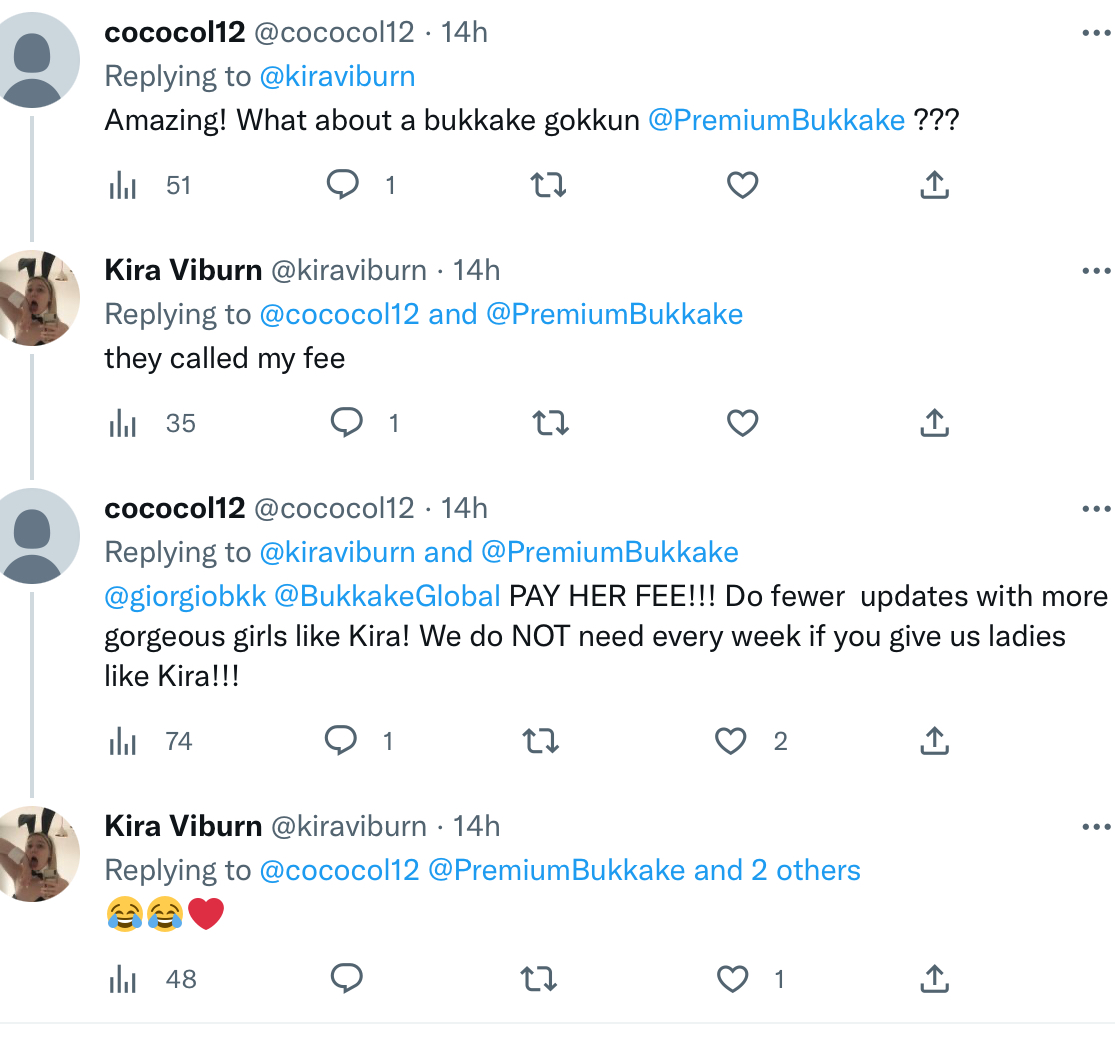Viewport: 1115px width, 1039px height.
Task: View analytics on the 'PAY HER FEE' tweet
Action: pyautogui.click(x=123, y=742)
